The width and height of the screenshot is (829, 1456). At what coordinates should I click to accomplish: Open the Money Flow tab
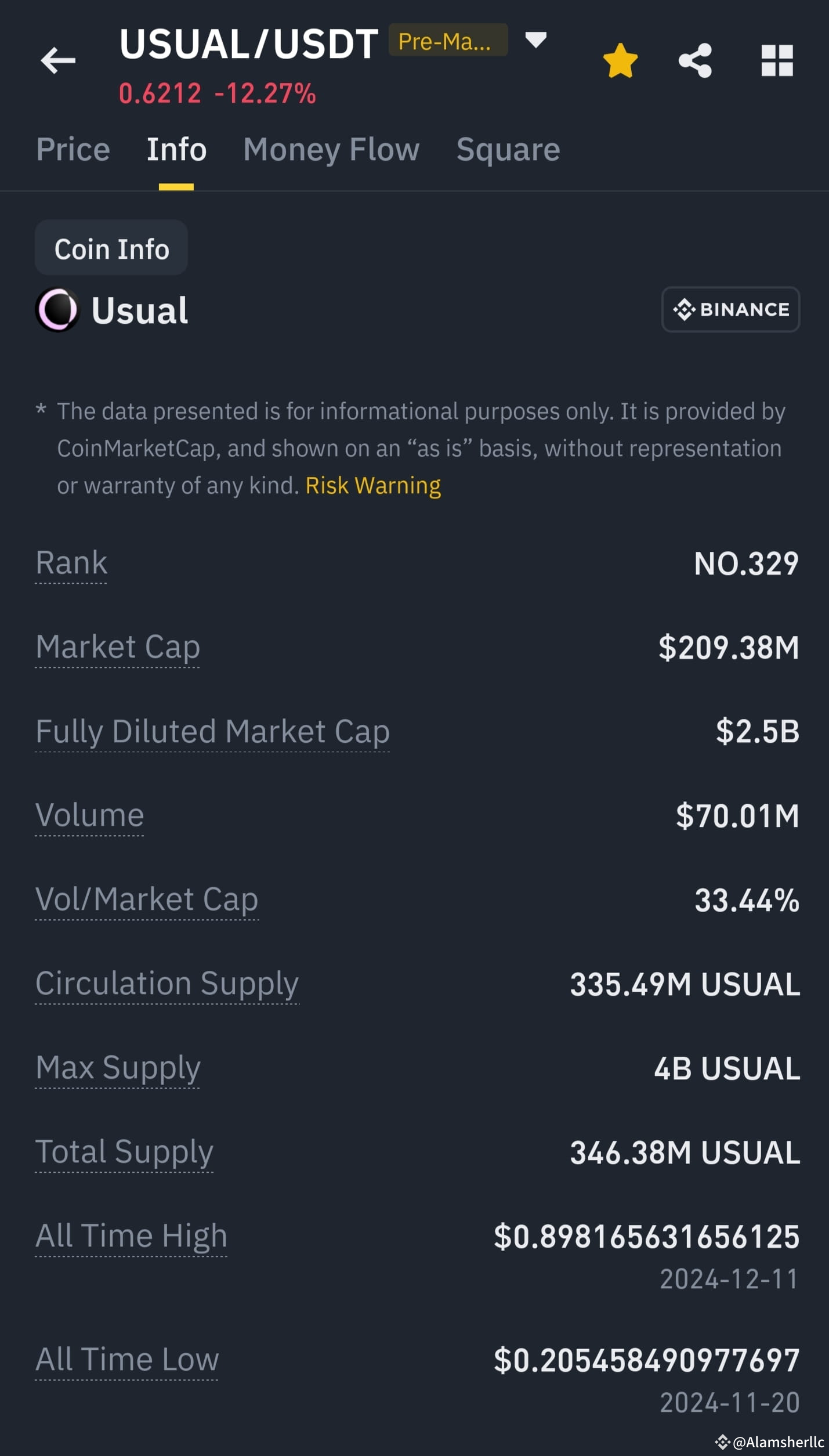pos(331,150)
